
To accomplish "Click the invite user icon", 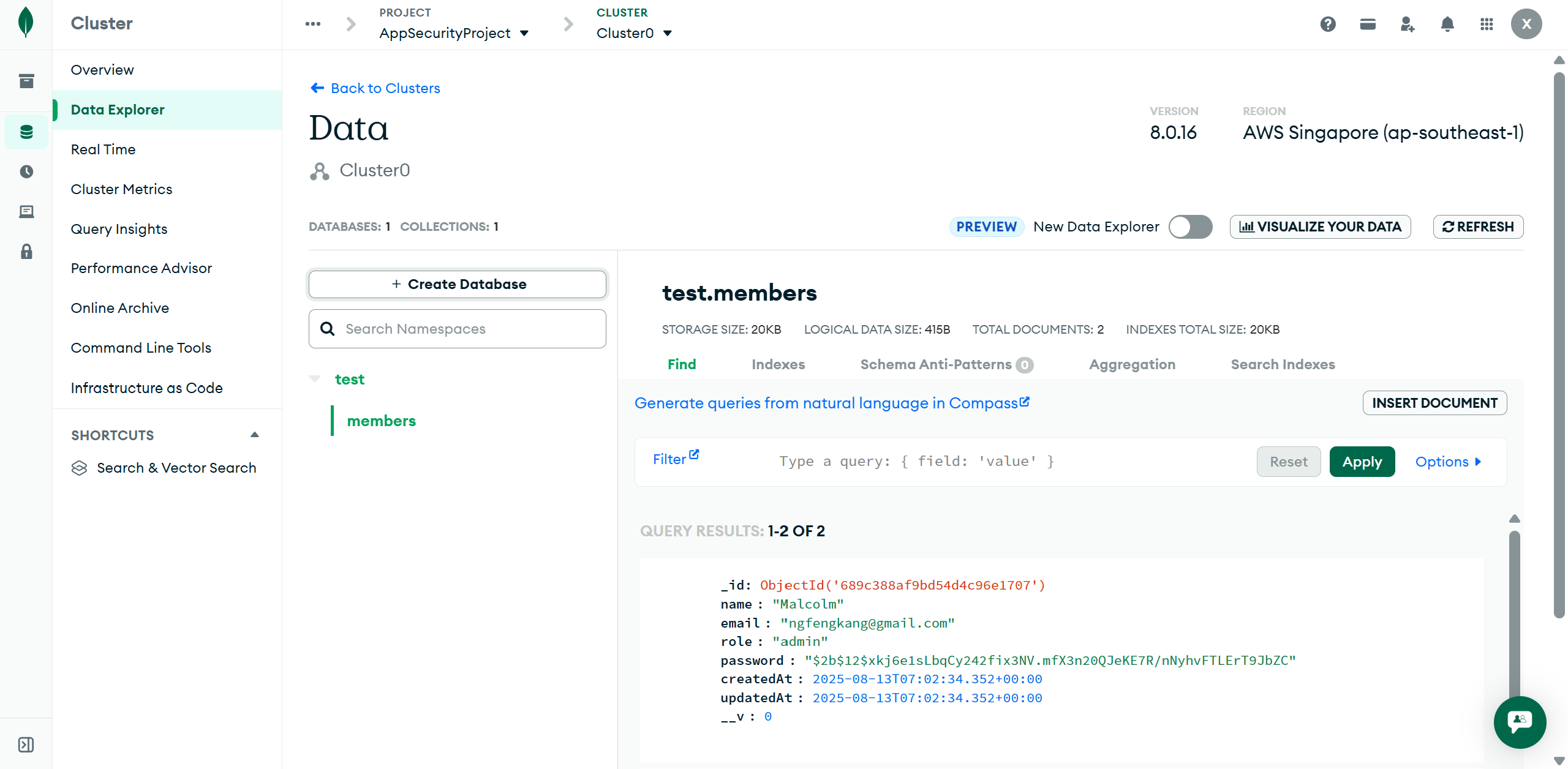I will (x=1408, y=24).
